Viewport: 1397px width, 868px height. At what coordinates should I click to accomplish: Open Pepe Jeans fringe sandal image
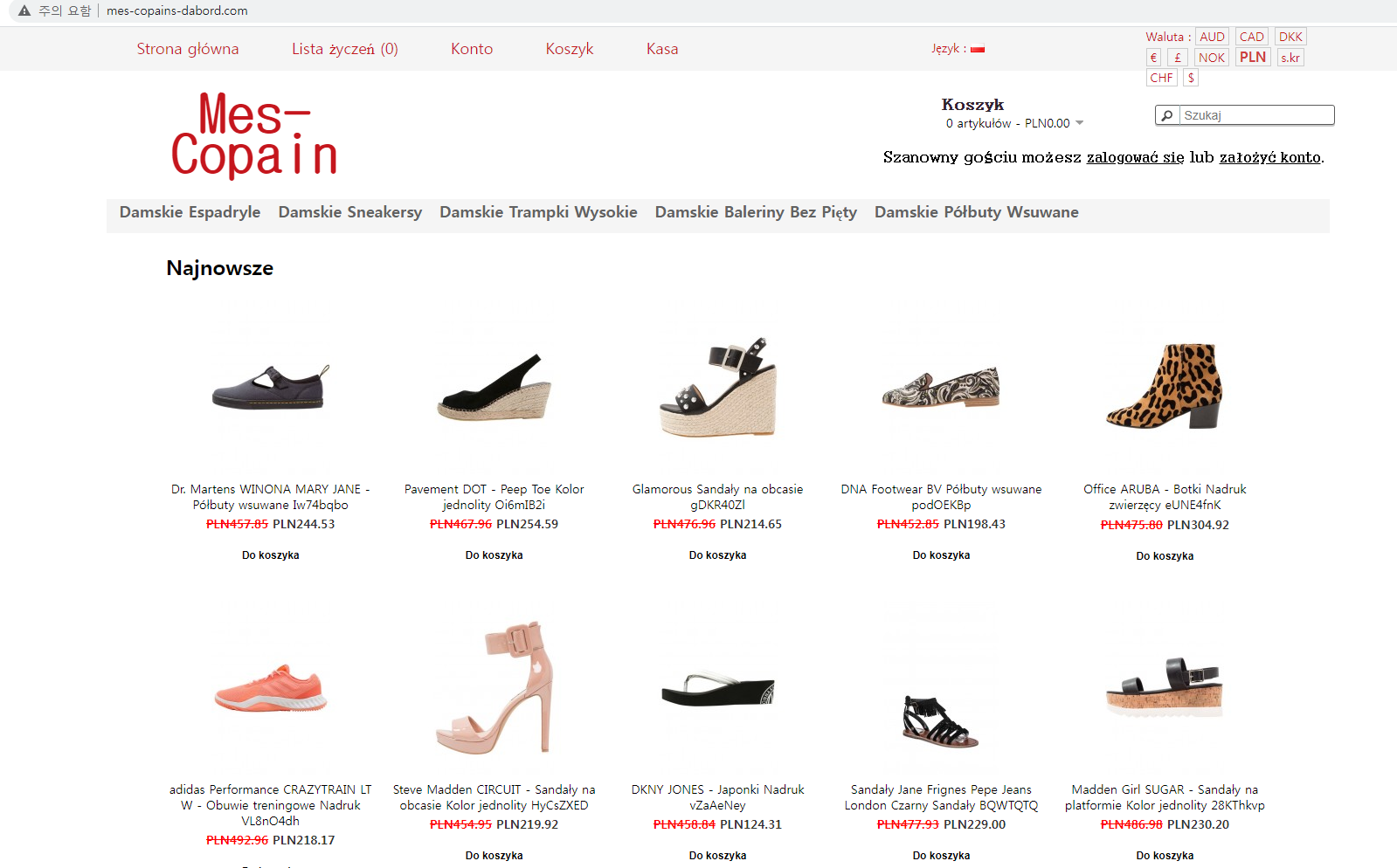(941, 721)
